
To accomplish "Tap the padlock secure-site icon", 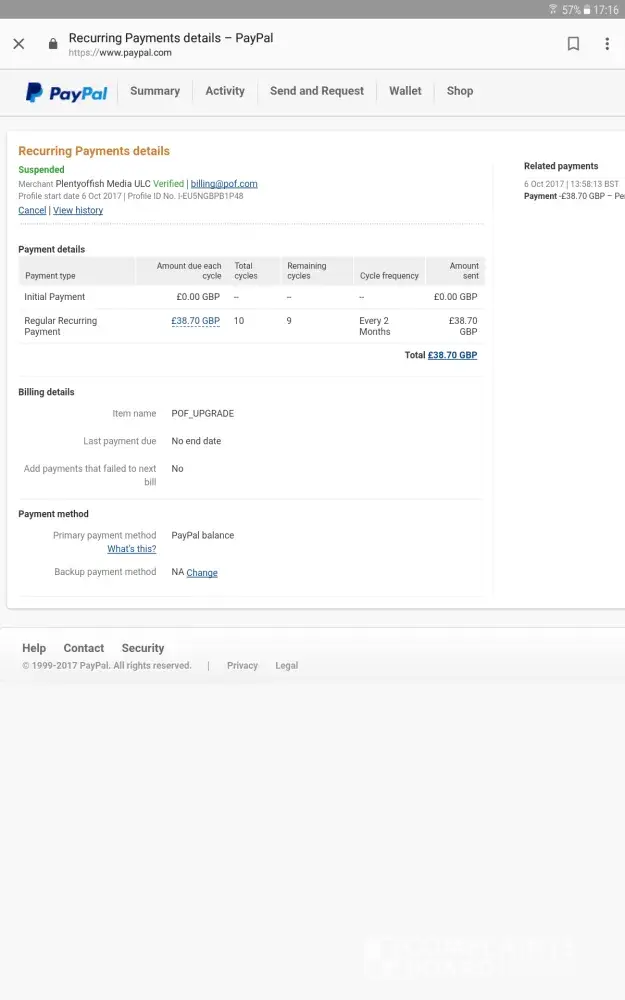I will pyautogui.click(x=53, y=43).
